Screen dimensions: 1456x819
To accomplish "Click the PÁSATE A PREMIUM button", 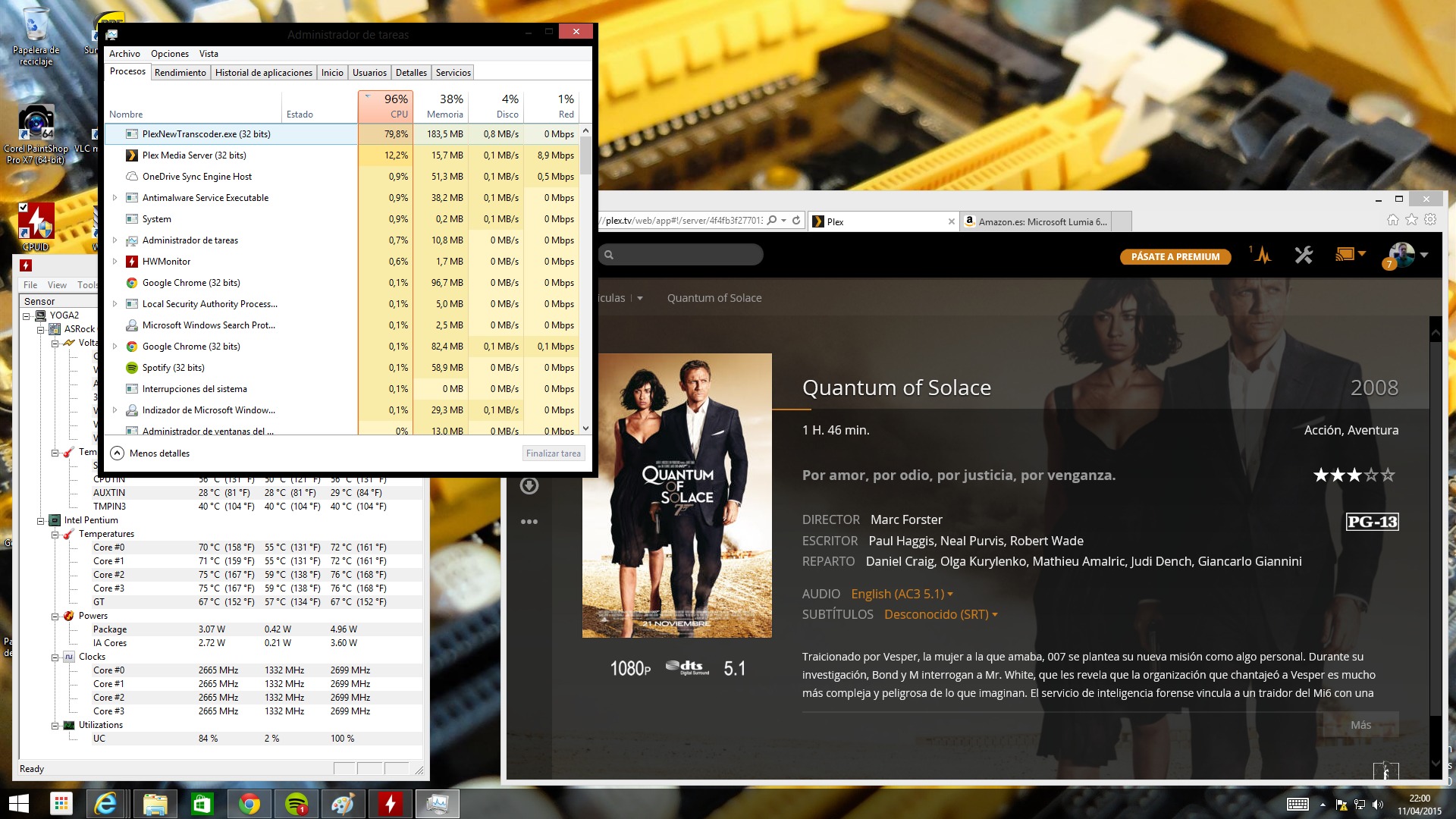I will 1175,256.
